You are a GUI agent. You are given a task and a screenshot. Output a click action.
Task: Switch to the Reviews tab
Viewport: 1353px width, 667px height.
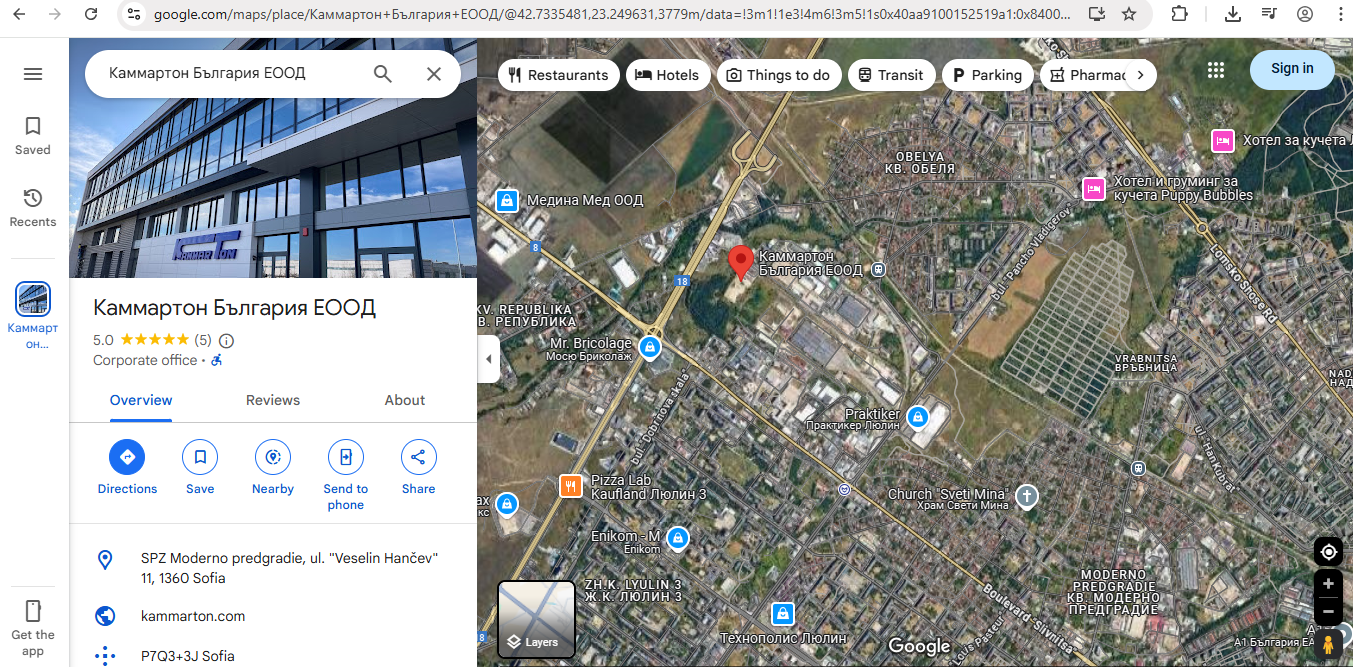pyautogui.click(x=273, y=400)
